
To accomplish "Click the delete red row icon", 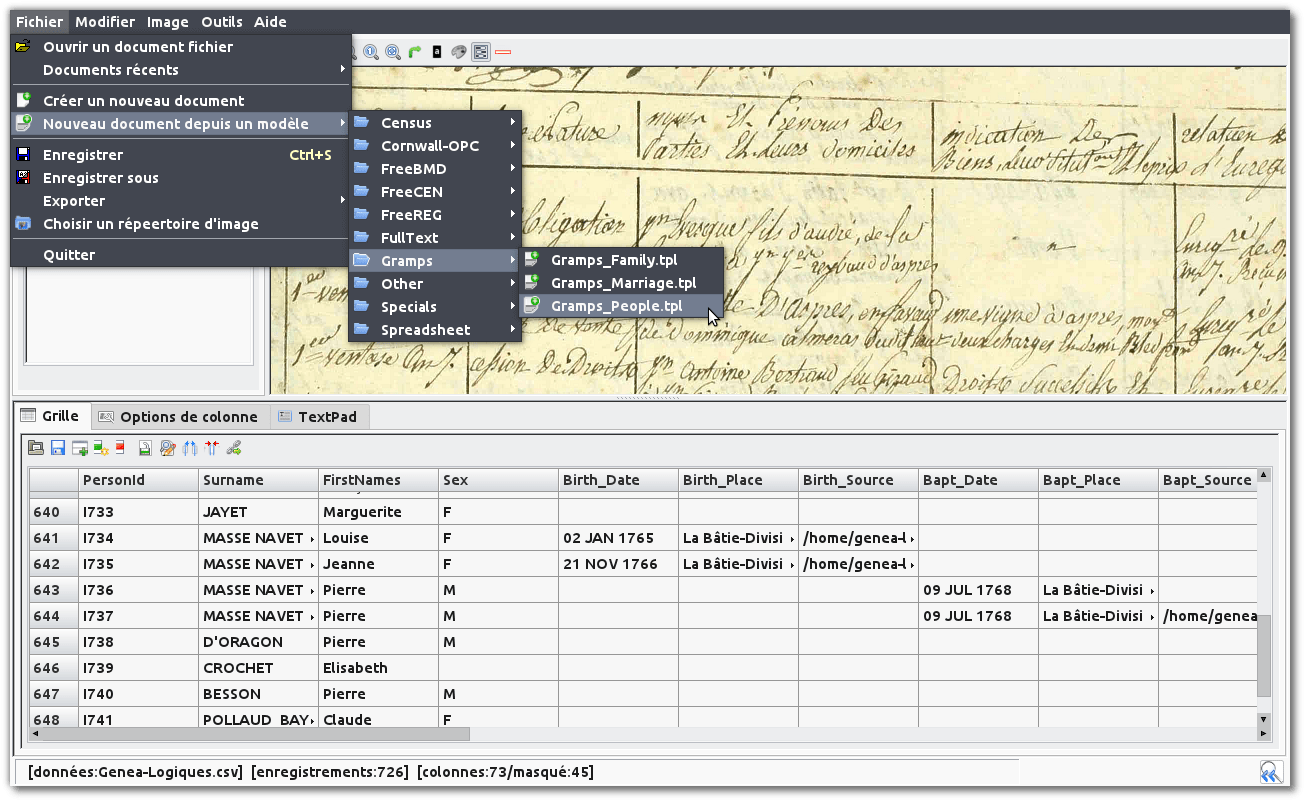I will coord(120,448).
